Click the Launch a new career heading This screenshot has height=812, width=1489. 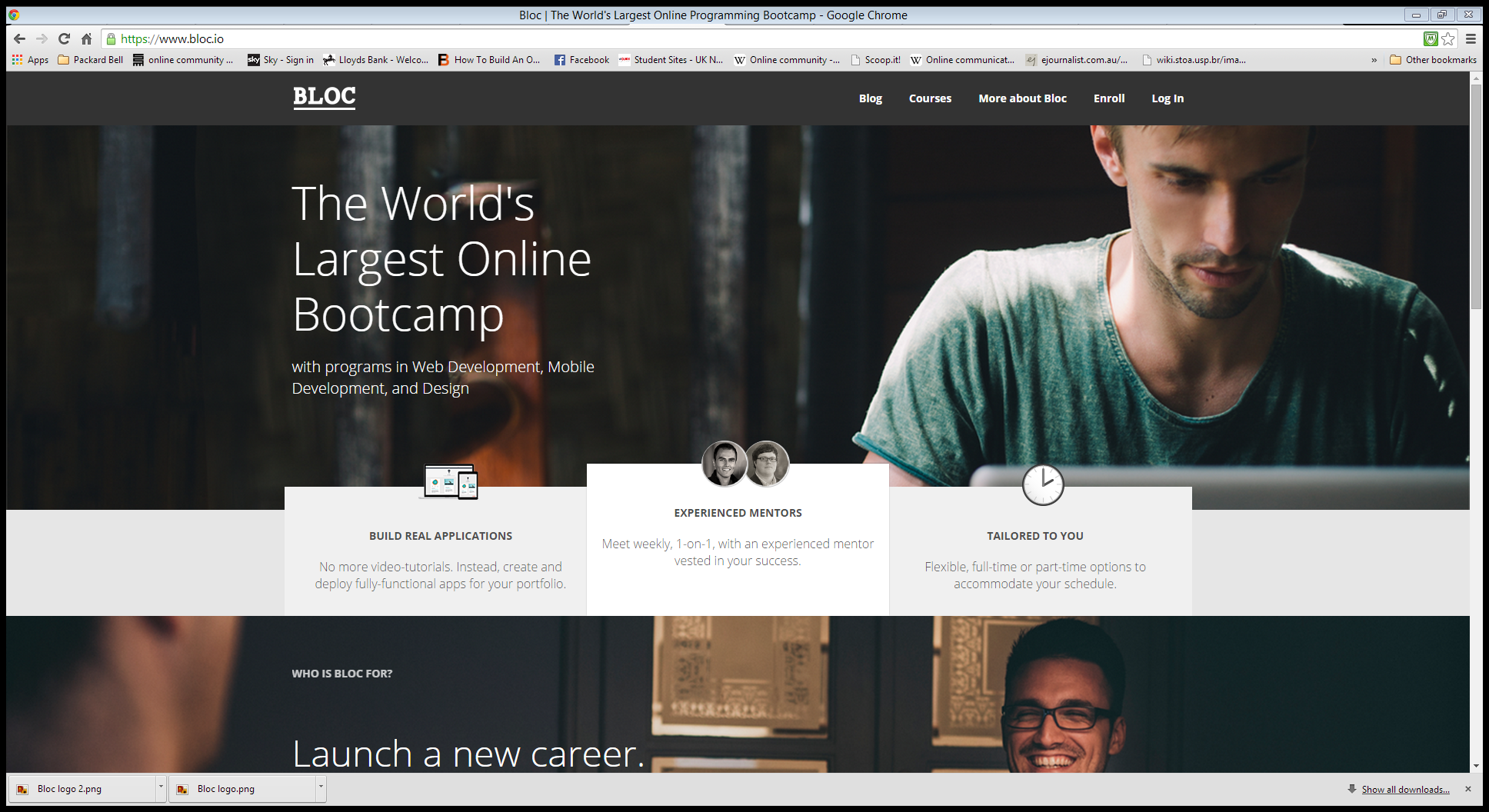click(468, 754)
